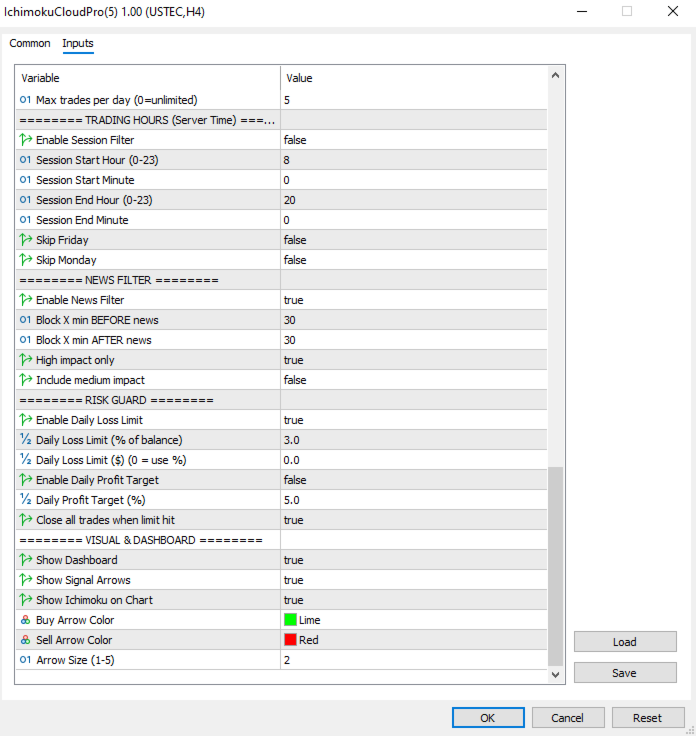Screen dimensions: 696x736
Task: Click the boolean icon next to Enable Session Filter
Action: coord(25,140)
